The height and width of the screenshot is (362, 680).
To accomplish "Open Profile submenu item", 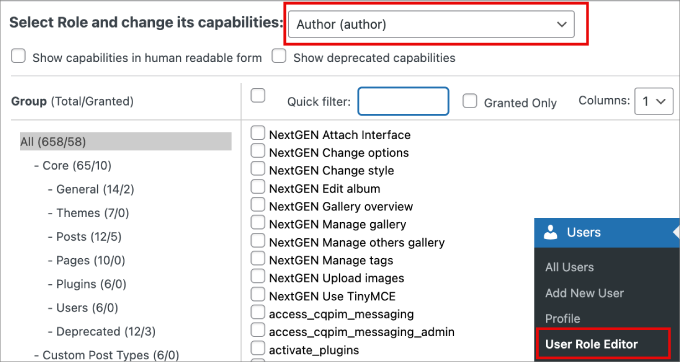I will click(562, 319).
